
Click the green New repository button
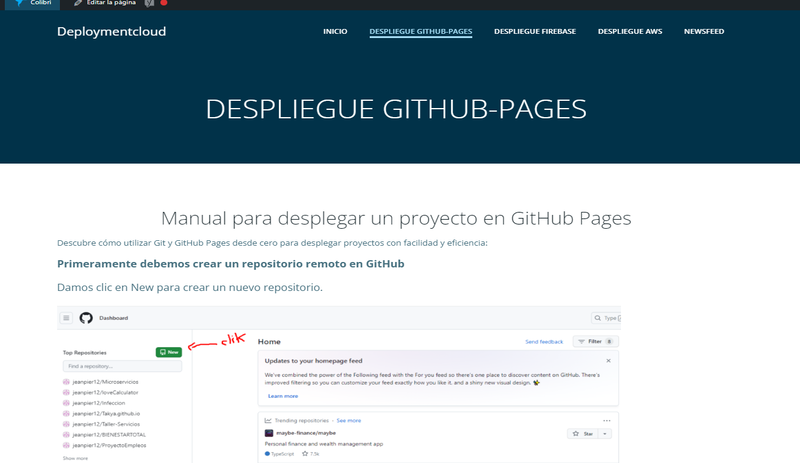tap(169, 352)
